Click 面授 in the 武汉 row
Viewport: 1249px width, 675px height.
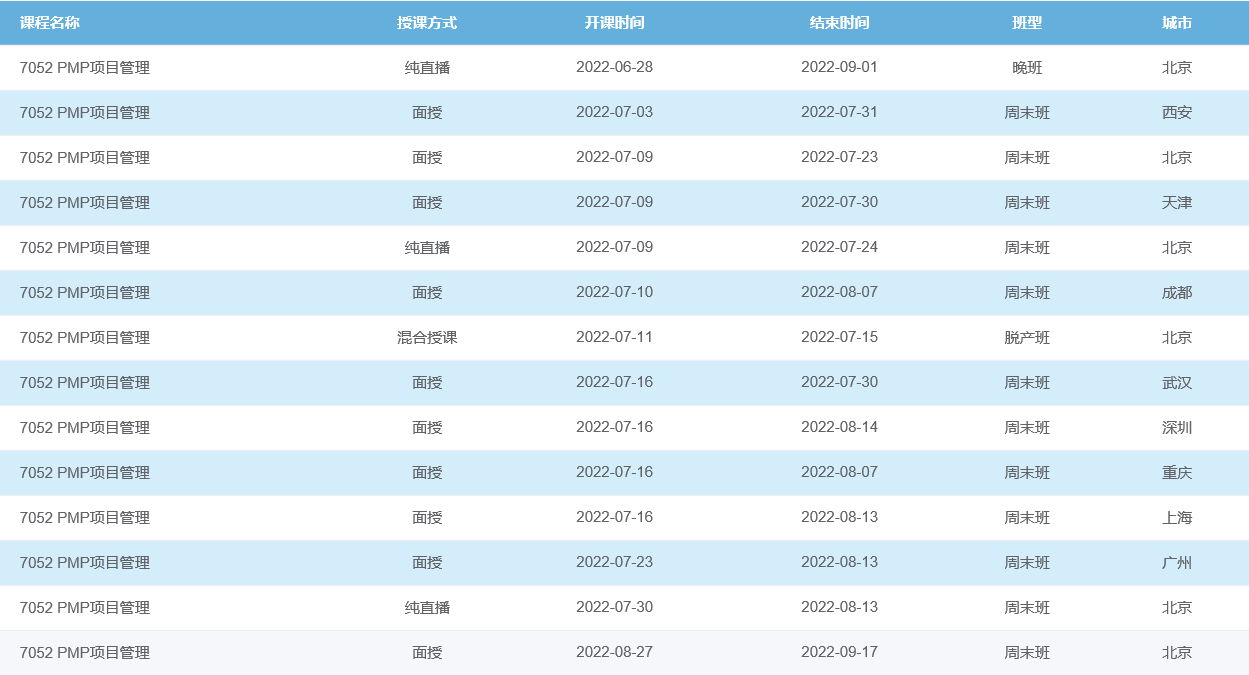[x=427, y=383]
